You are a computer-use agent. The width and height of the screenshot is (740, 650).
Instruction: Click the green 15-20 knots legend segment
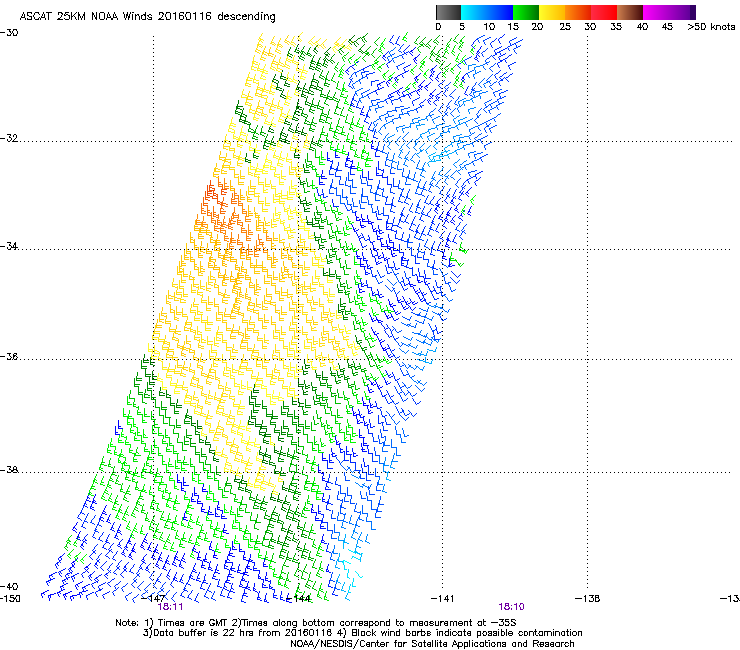click(526, 12)
